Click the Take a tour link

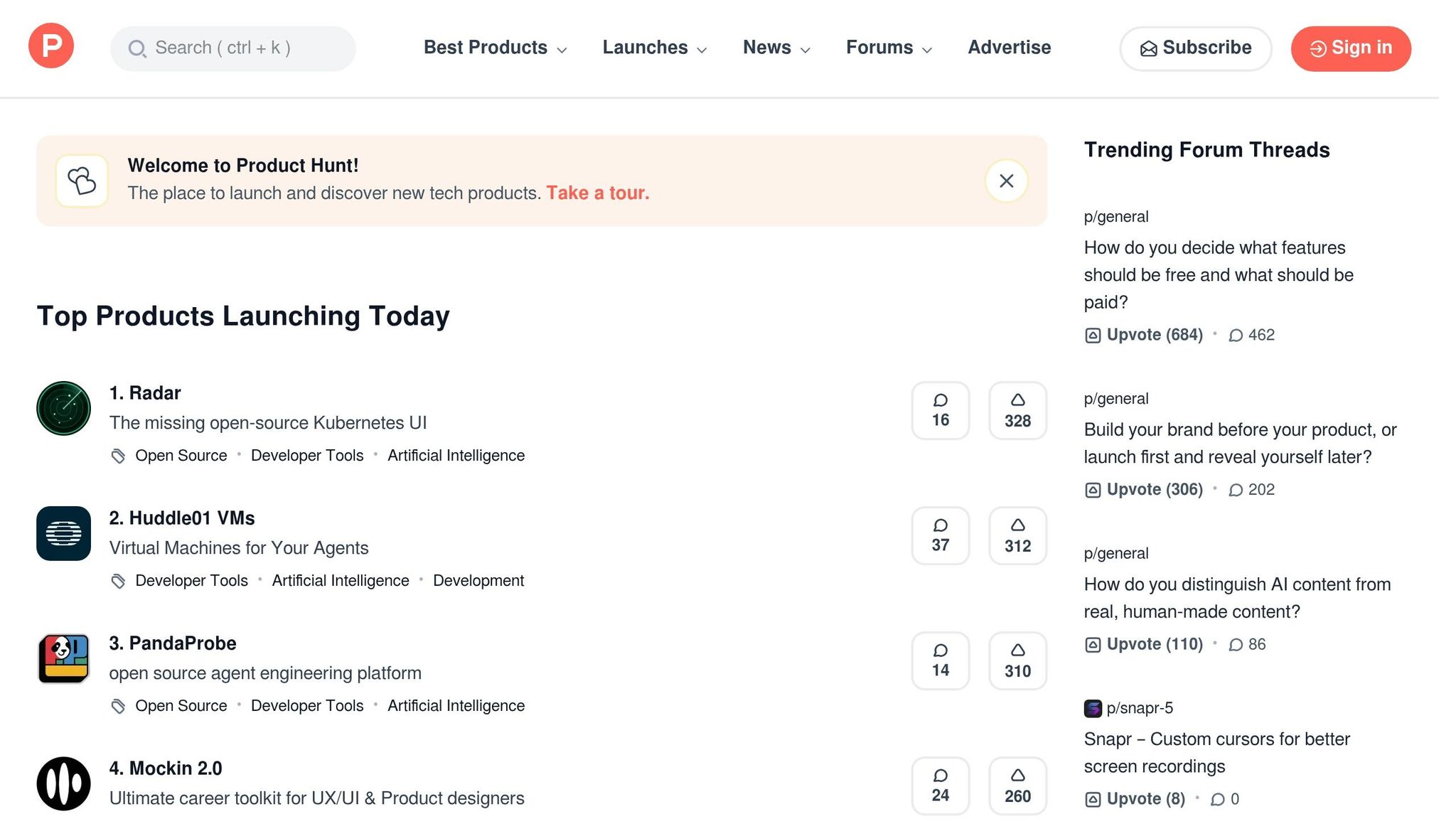tap(598, 193)
